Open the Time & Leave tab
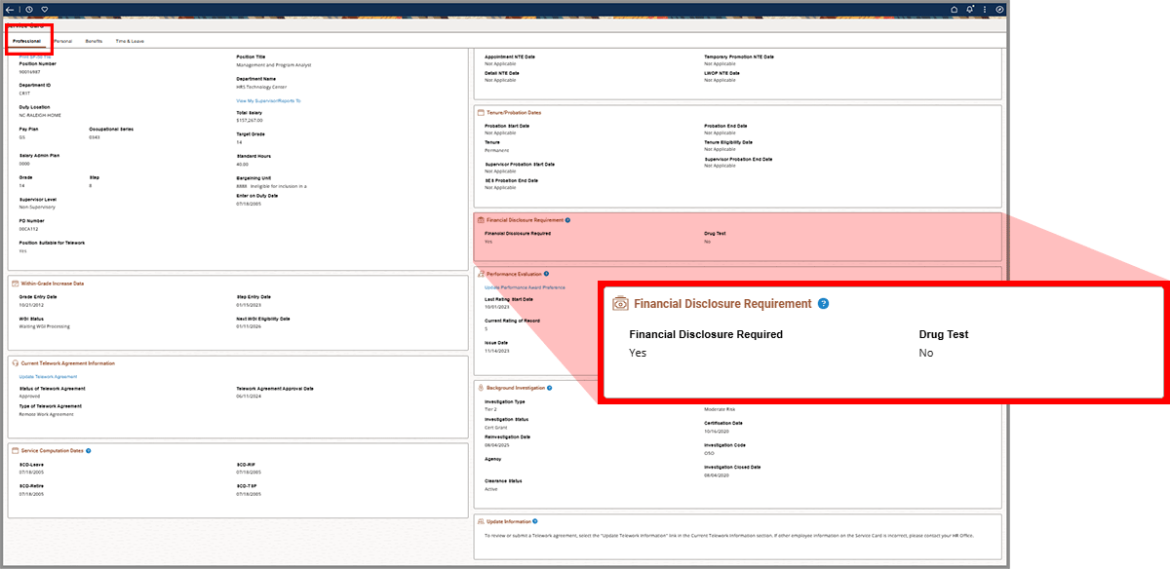Screen dimensions: 1170x569 point(129,41)
